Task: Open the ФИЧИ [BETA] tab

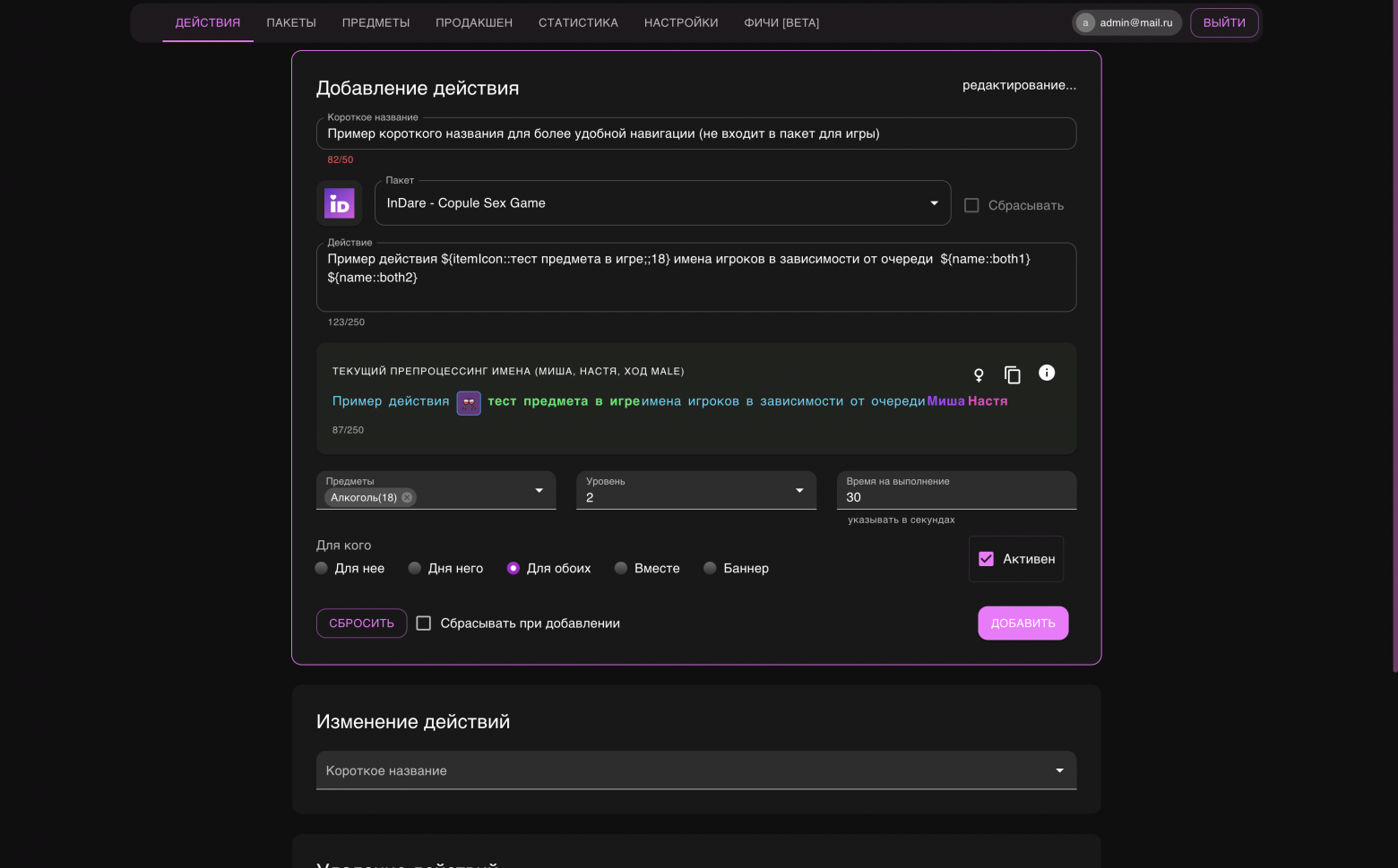Action: click(781, 22)
